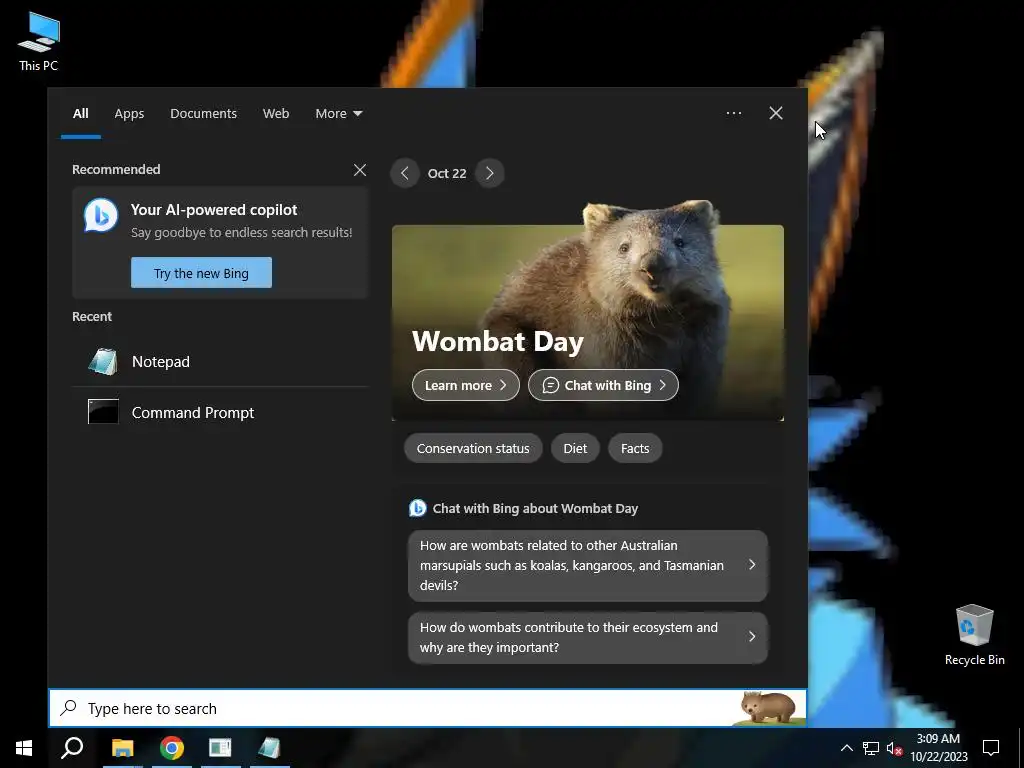Click Try the new Bing button

[201, 272]
